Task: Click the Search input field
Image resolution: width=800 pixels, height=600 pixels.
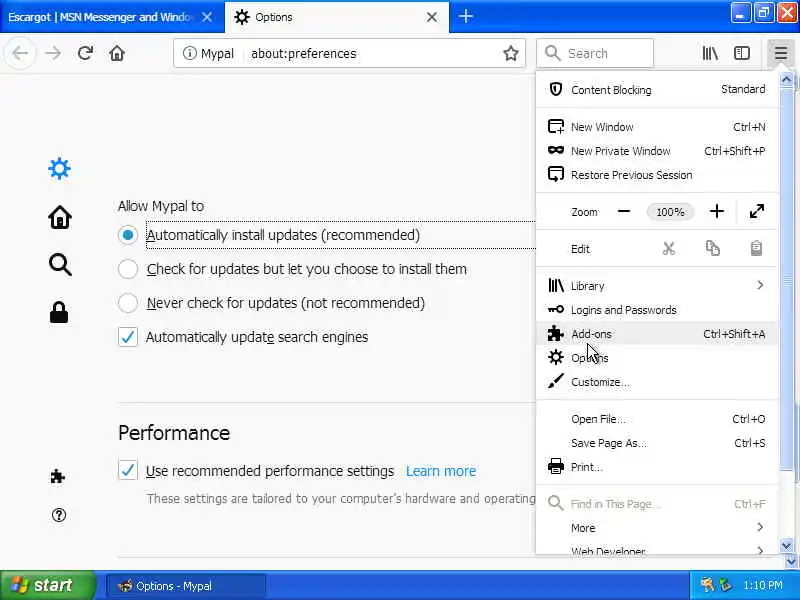Action: (594, 53)
